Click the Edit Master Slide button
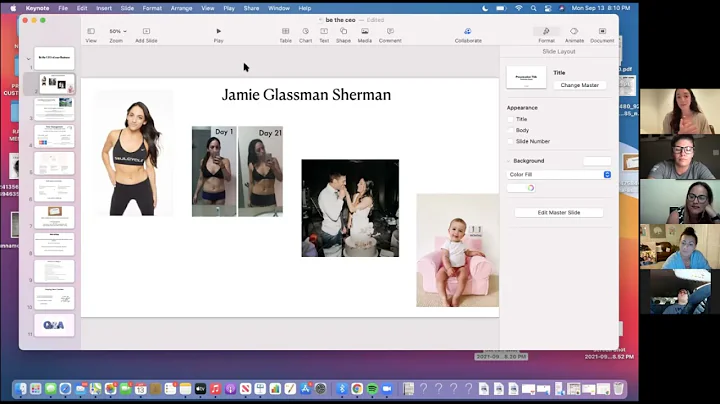720x404 pixels. (559, 213)
